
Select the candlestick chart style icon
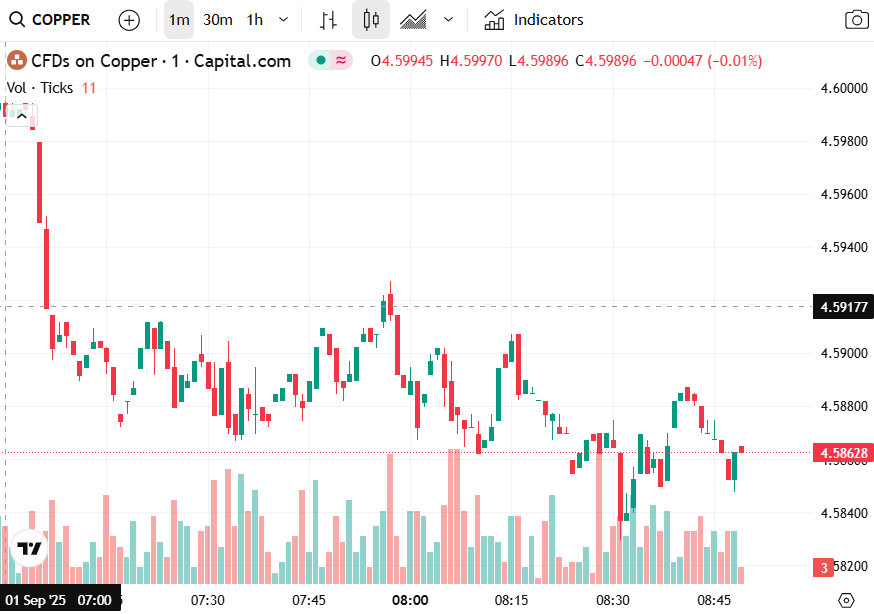(x=371, y=20)
